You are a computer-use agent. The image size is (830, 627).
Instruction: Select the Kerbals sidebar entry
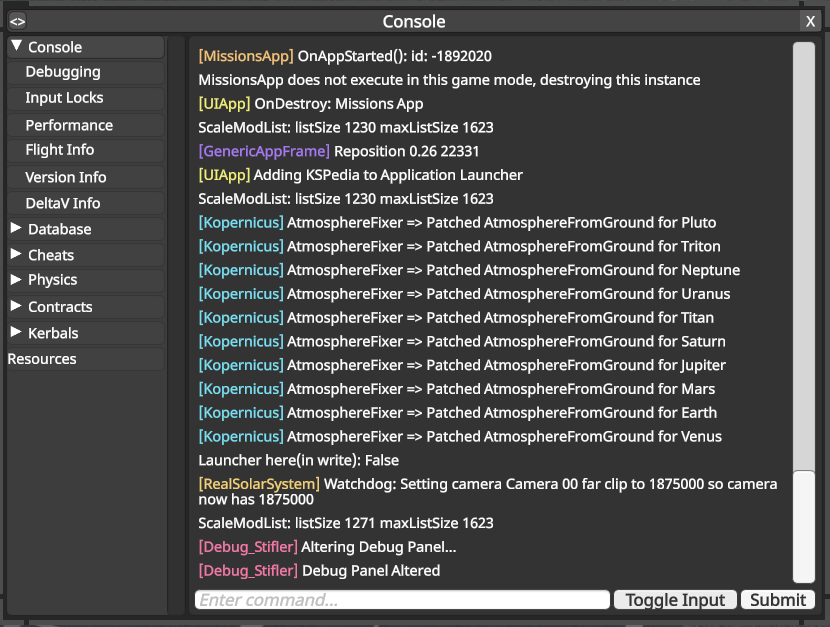[86, 333]
